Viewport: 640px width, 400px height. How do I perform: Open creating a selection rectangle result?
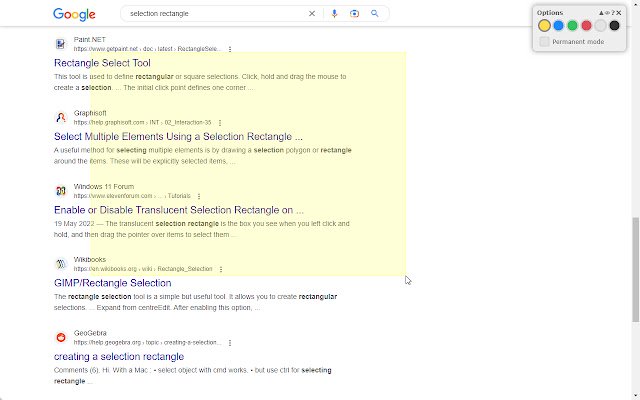click(119, 356)
